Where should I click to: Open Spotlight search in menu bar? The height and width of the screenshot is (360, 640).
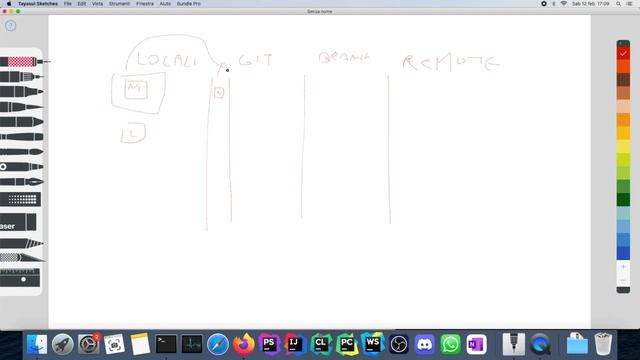pos(618,4)
